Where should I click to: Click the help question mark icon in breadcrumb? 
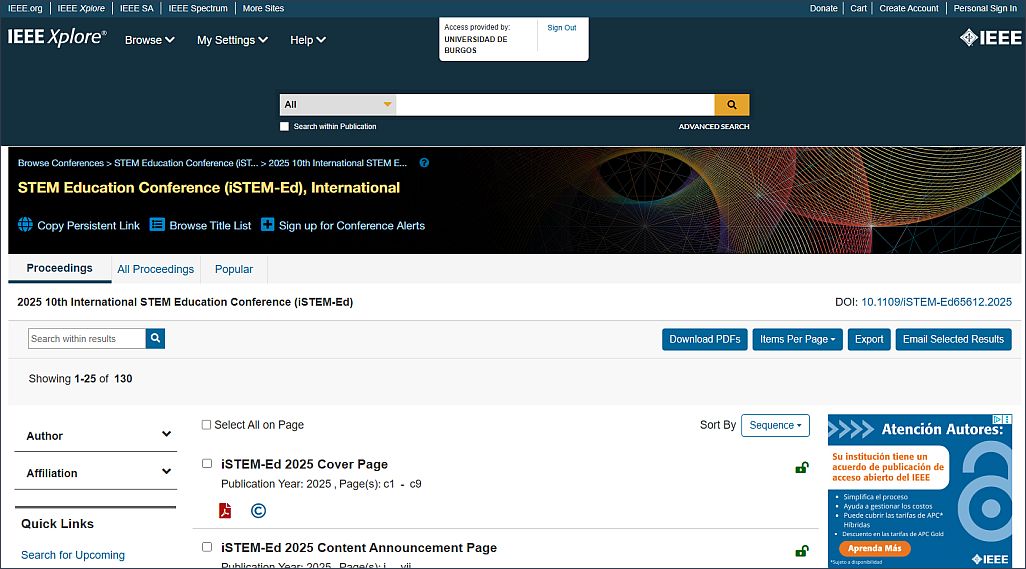[424, 163]
